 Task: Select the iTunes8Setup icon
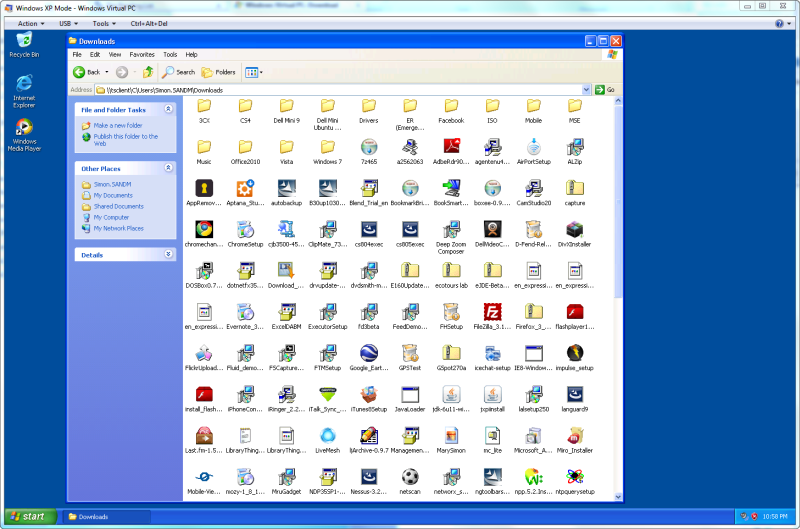coord(368,394)
